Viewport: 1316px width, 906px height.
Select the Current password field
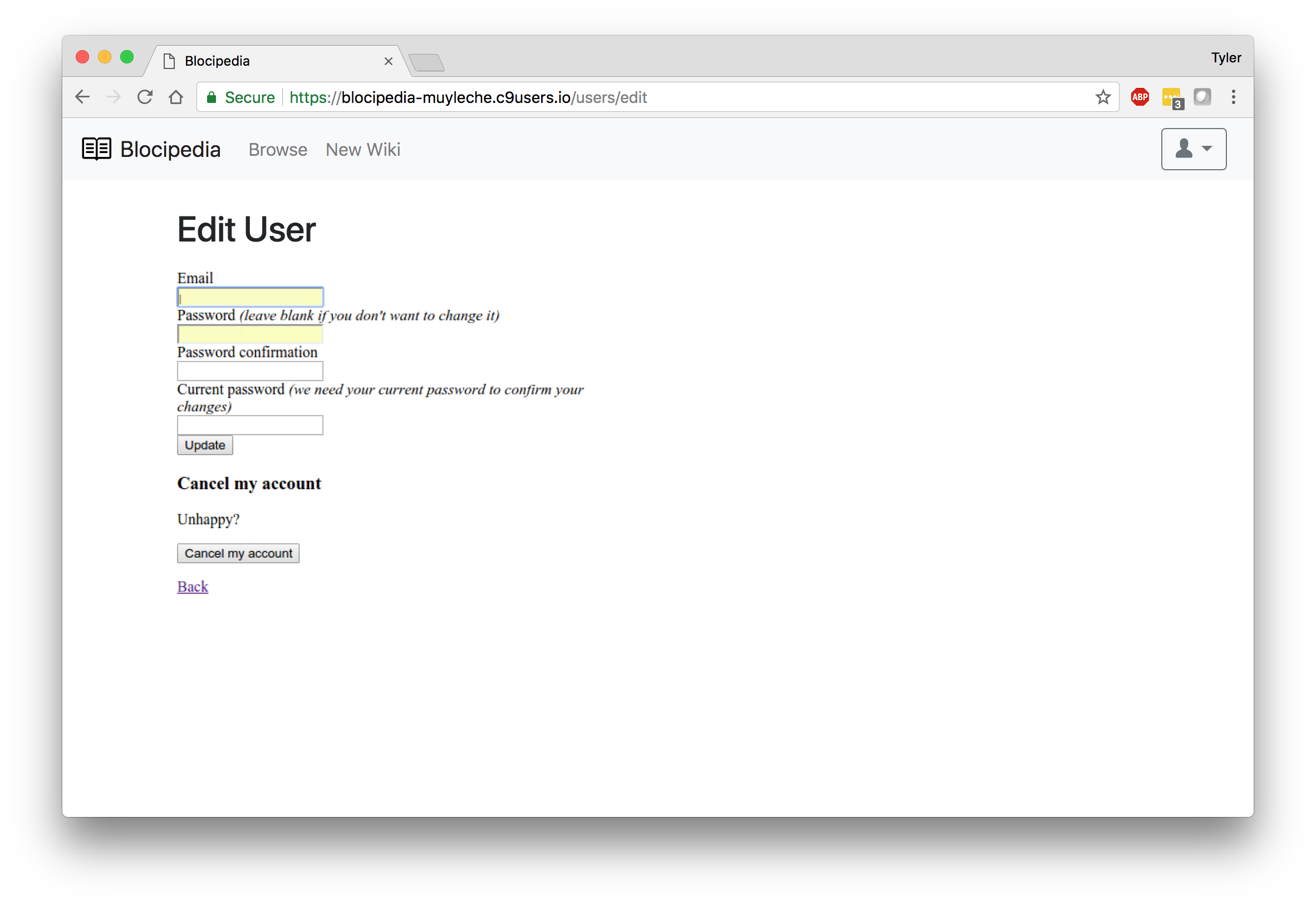(x=250, y=425)
